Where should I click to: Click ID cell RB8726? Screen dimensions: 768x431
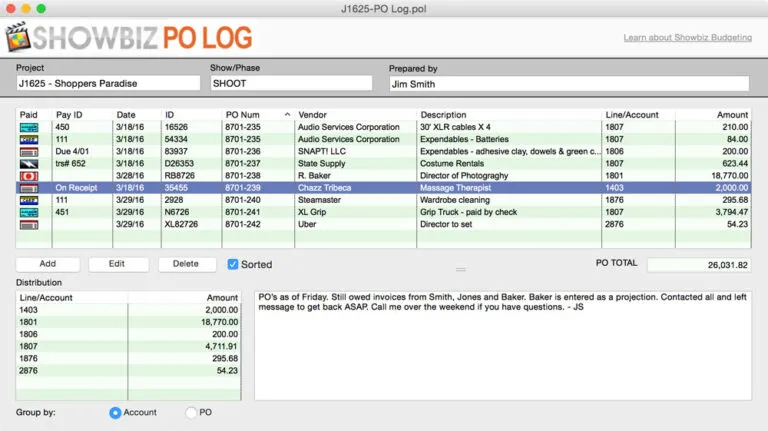179,176
